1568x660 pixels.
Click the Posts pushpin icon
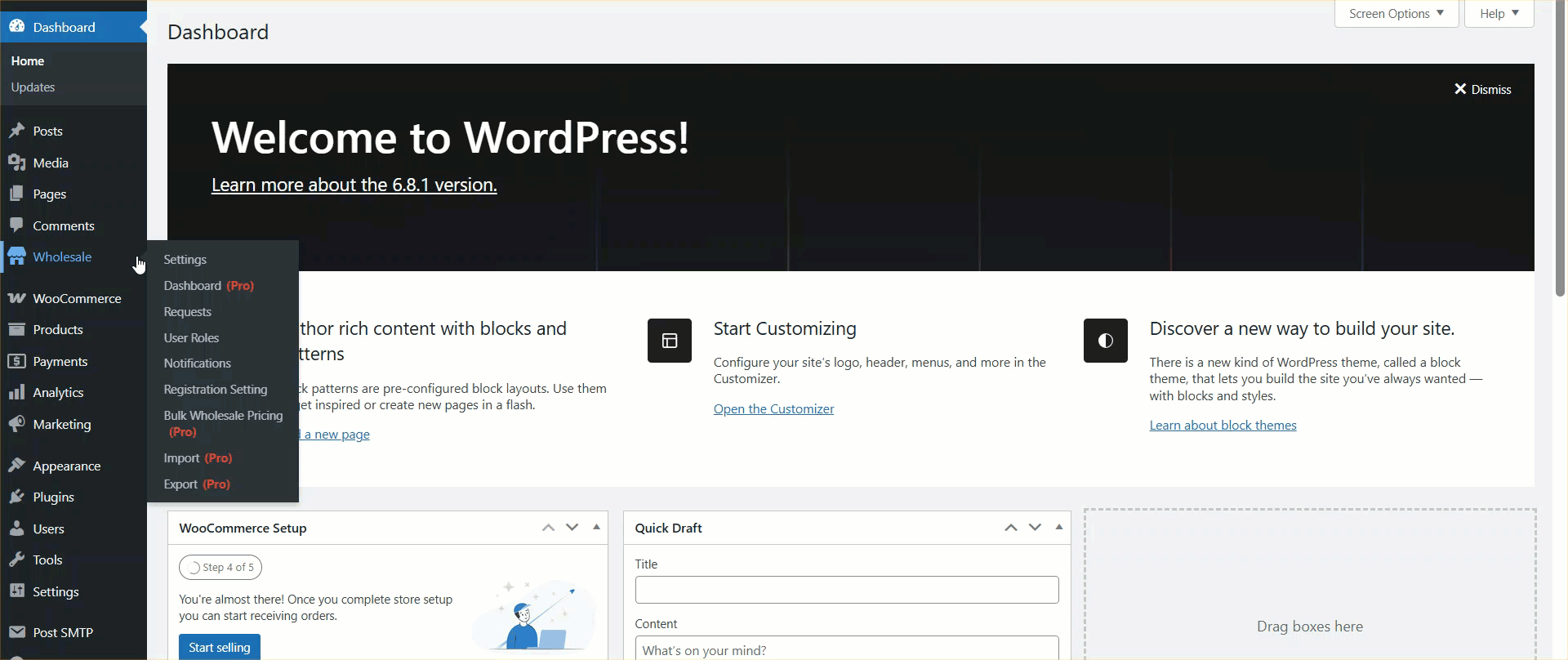[16, 131]
